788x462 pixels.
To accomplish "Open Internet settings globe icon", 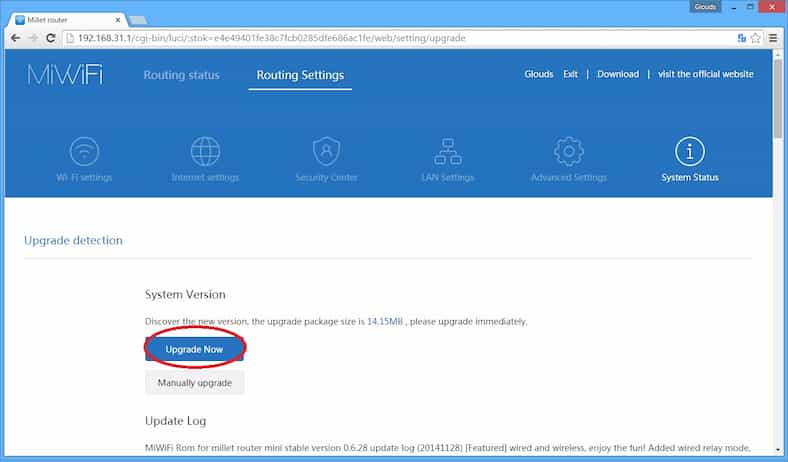I will (x=205, y=152).
